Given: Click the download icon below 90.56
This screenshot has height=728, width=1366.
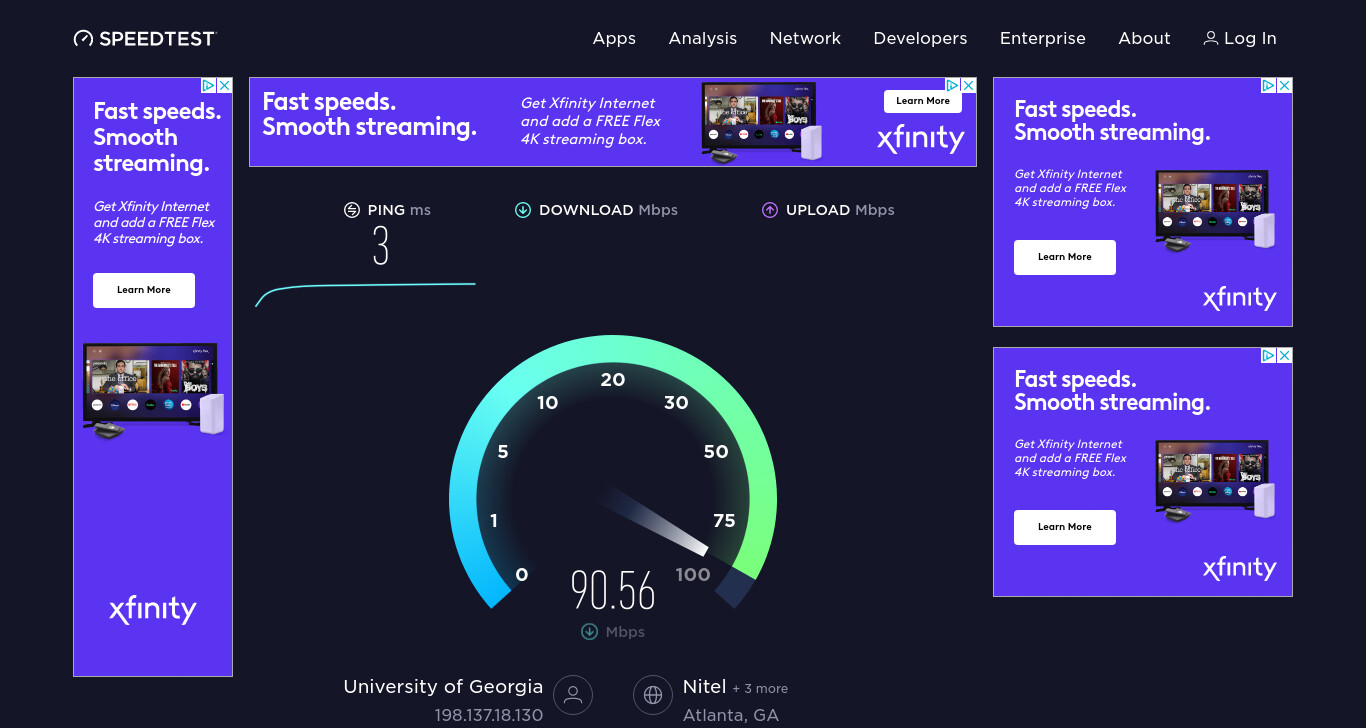Looking at the screenshot, I should point(589,632).
